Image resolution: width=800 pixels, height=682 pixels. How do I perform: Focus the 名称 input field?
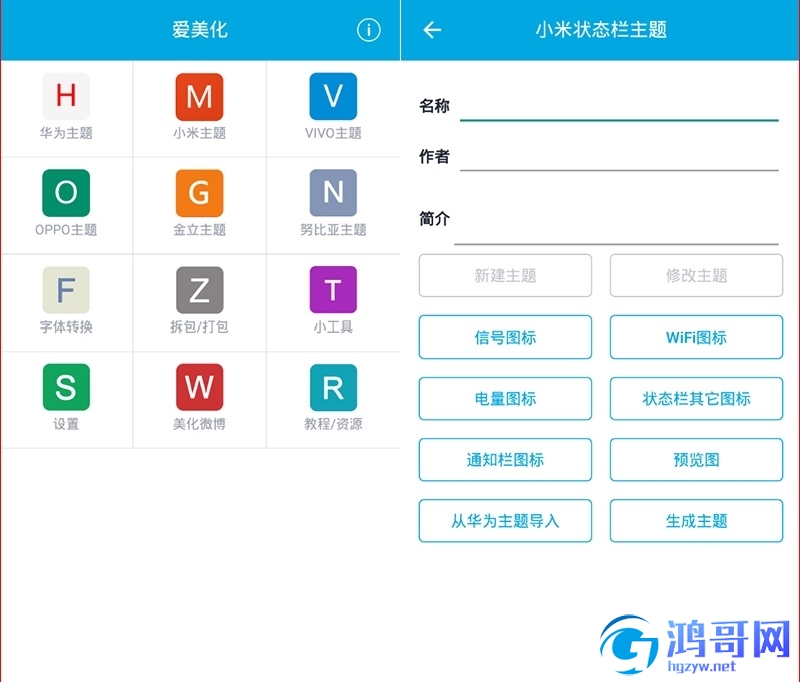619,107
